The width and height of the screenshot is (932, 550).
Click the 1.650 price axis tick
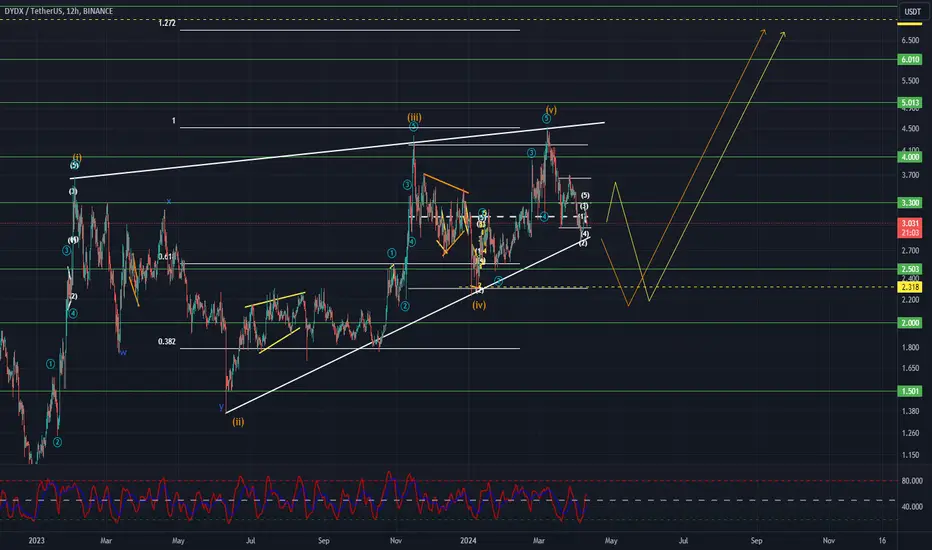tap(910, 369)
